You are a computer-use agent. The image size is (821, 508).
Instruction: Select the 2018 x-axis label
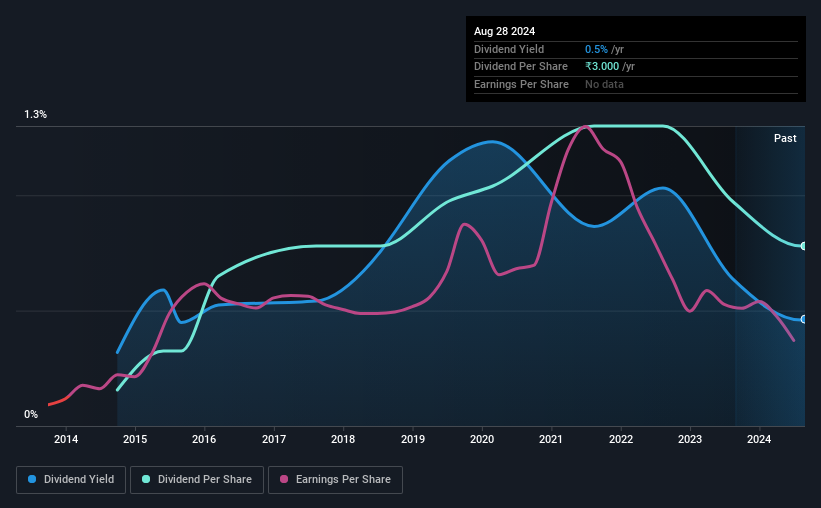coord(343,439)
